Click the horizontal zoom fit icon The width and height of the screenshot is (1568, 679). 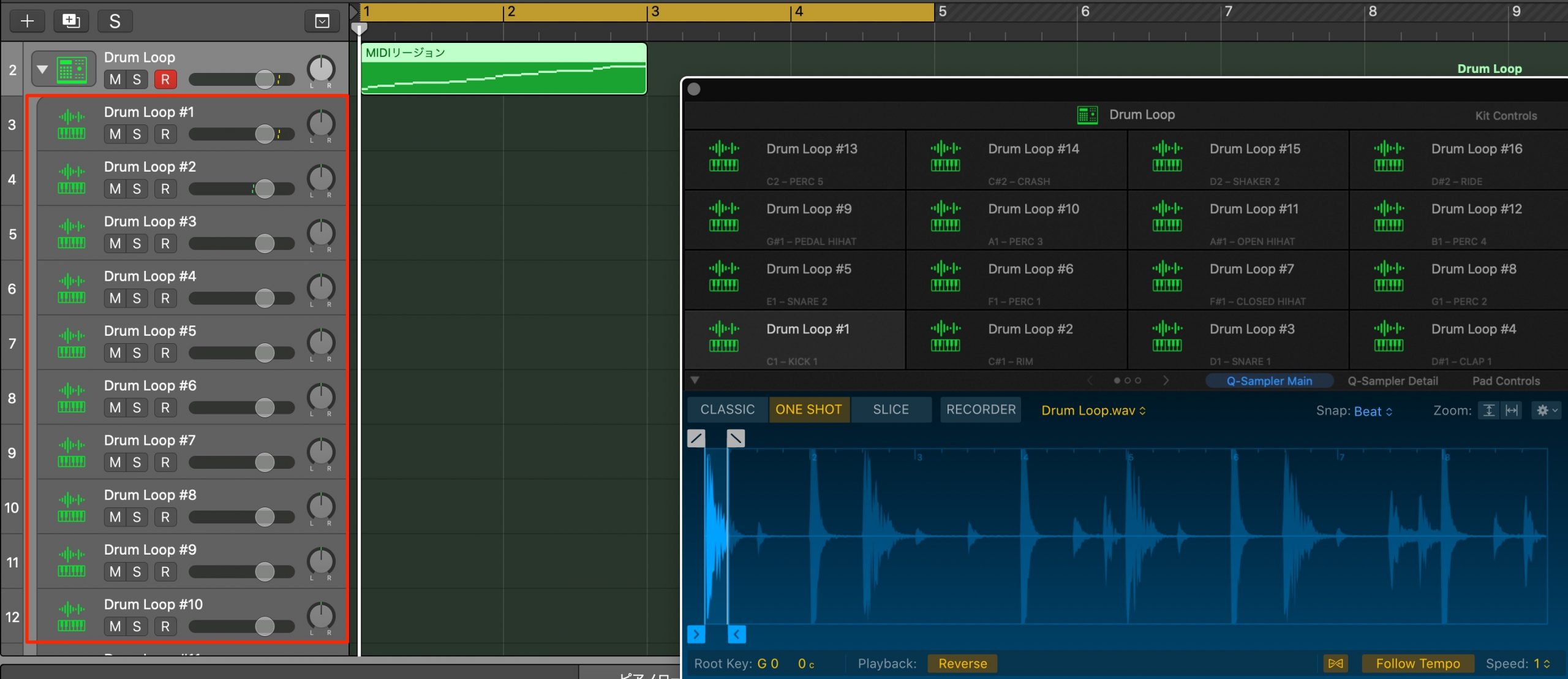pyautogui.click(x=1512, y=410)
